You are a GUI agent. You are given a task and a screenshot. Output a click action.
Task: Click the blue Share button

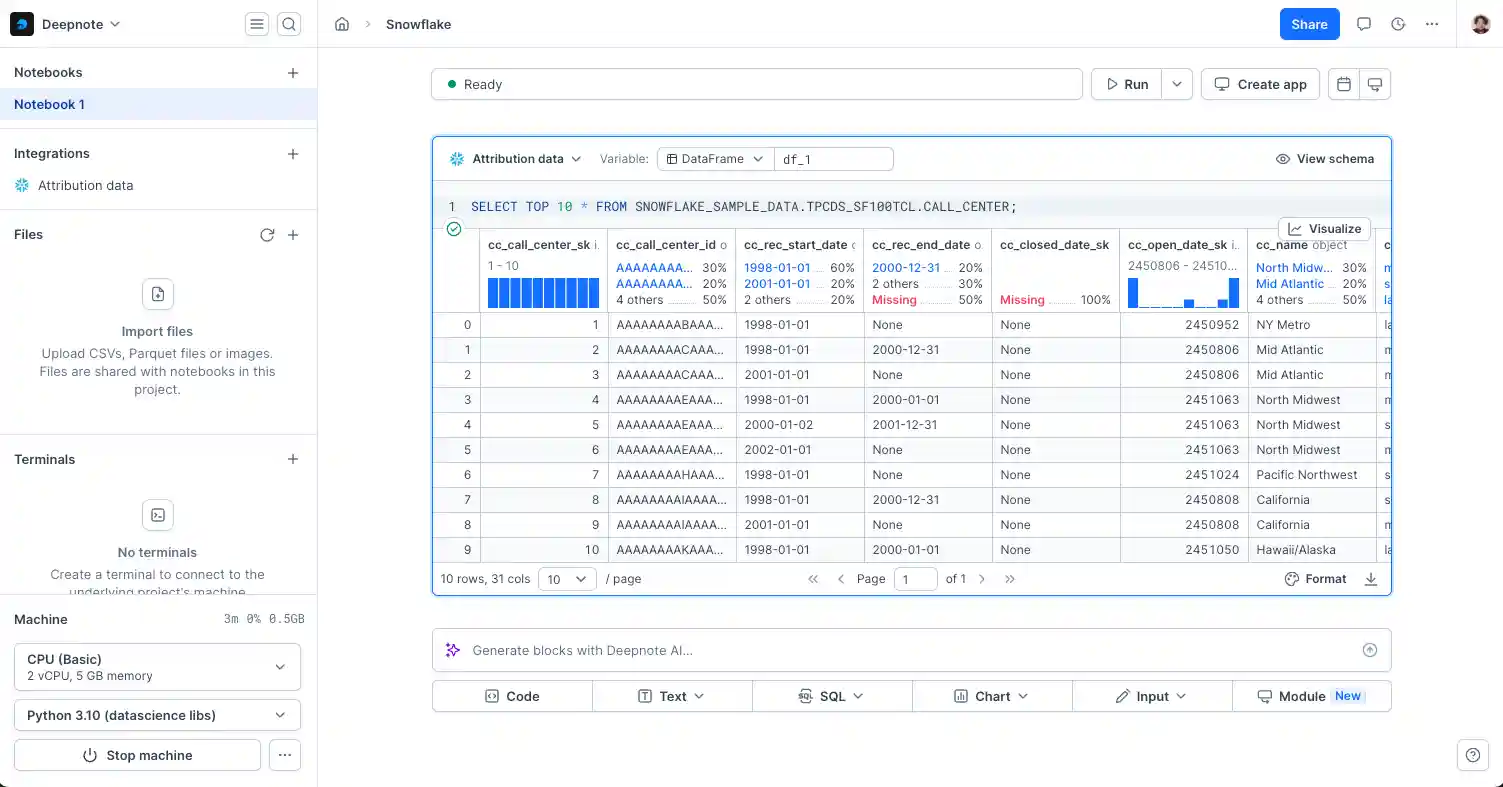click(1309, 24)
